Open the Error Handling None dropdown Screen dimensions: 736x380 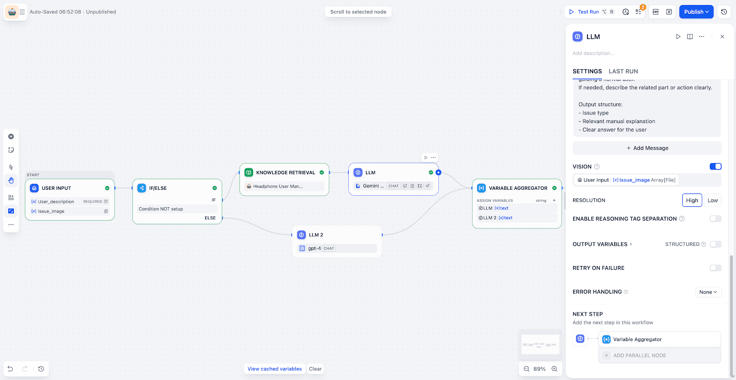708,292
